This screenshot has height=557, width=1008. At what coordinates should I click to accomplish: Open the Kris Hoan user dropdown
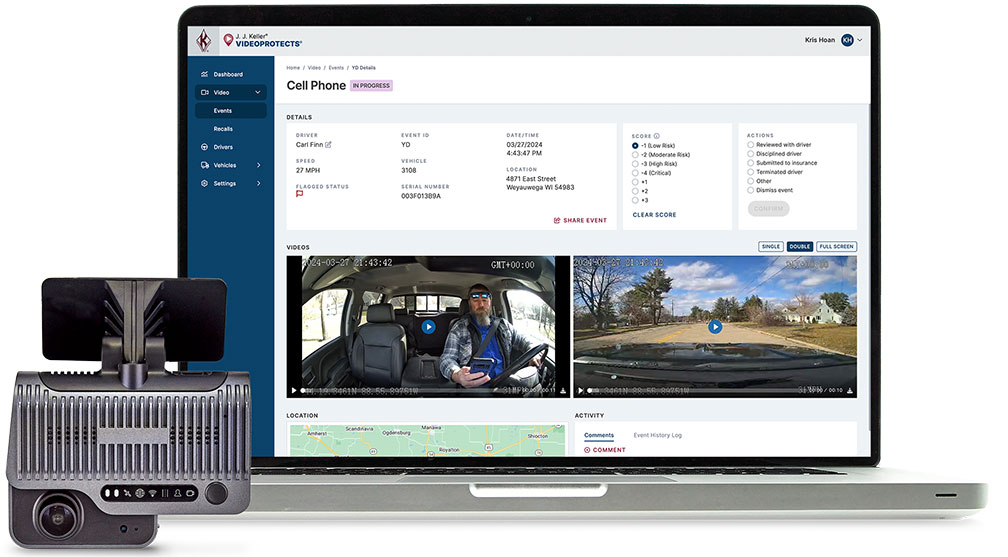(x=860, y=40)
